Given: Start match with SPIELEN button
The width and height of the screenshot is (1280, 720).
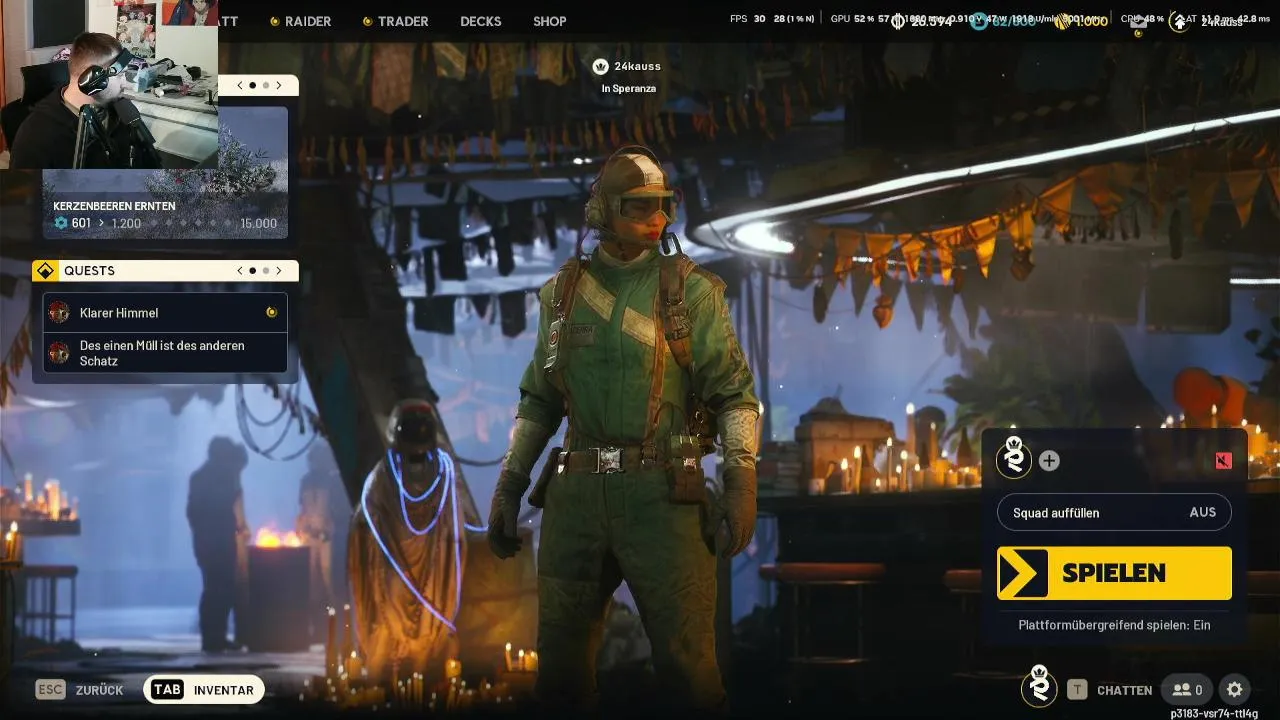Looking at the screenshot, I should [x=1114, y=573].
